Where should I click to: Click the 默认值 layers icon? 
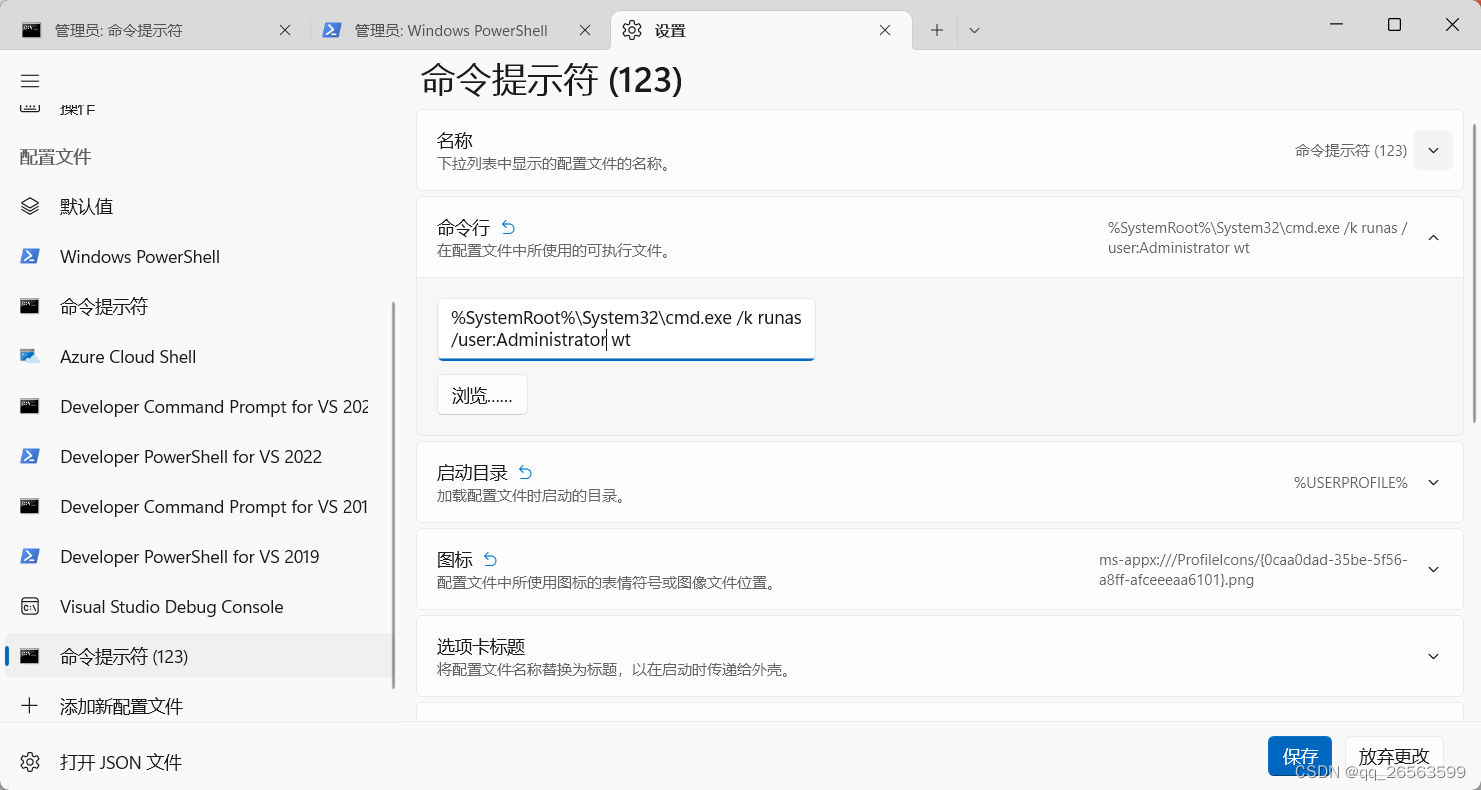[30, 206]
